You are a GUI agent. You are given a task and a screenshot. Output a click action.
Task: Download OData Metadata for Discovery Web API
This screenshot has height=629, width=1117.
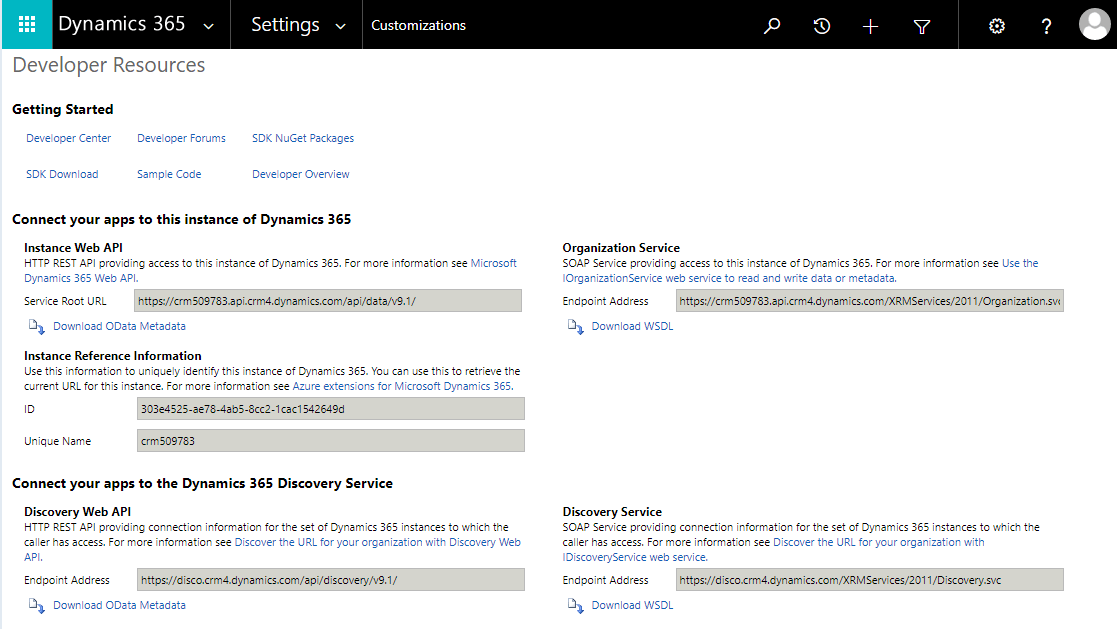click(119, 605)
